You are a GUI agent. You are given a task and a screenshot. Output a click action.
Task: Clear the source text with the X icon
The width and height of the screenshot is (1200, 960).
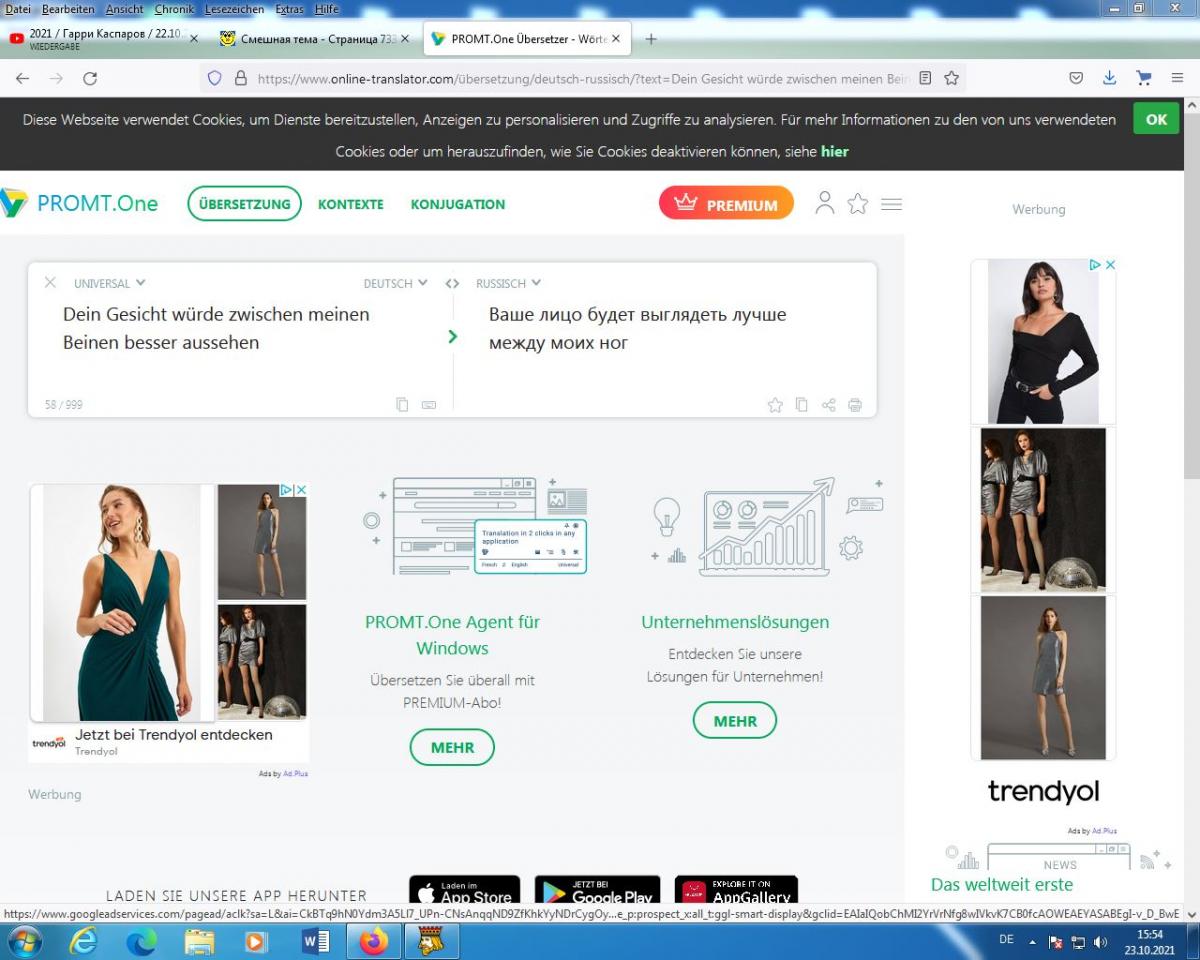click(50, 283)
